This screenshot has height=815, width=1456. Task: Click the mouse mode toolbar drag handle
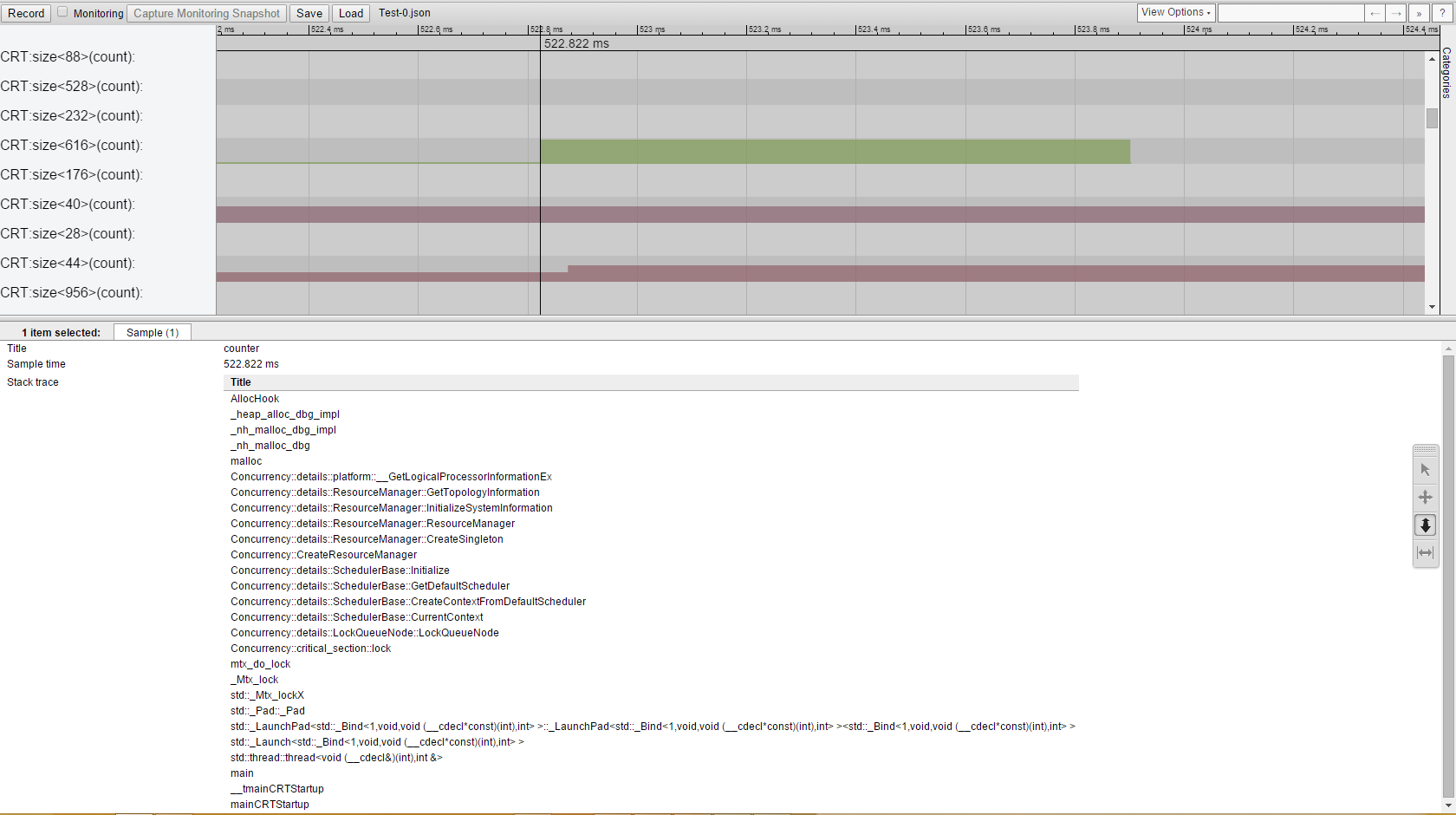click(1426, 451)
